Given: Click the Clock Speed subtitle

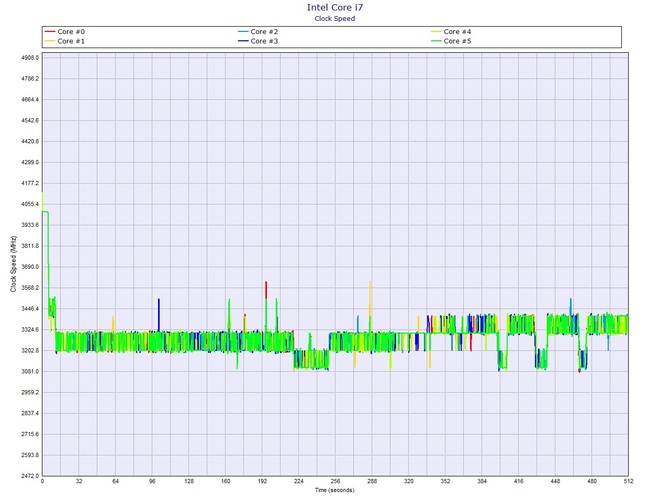Looking at the screenshot, I should [335, 18].
